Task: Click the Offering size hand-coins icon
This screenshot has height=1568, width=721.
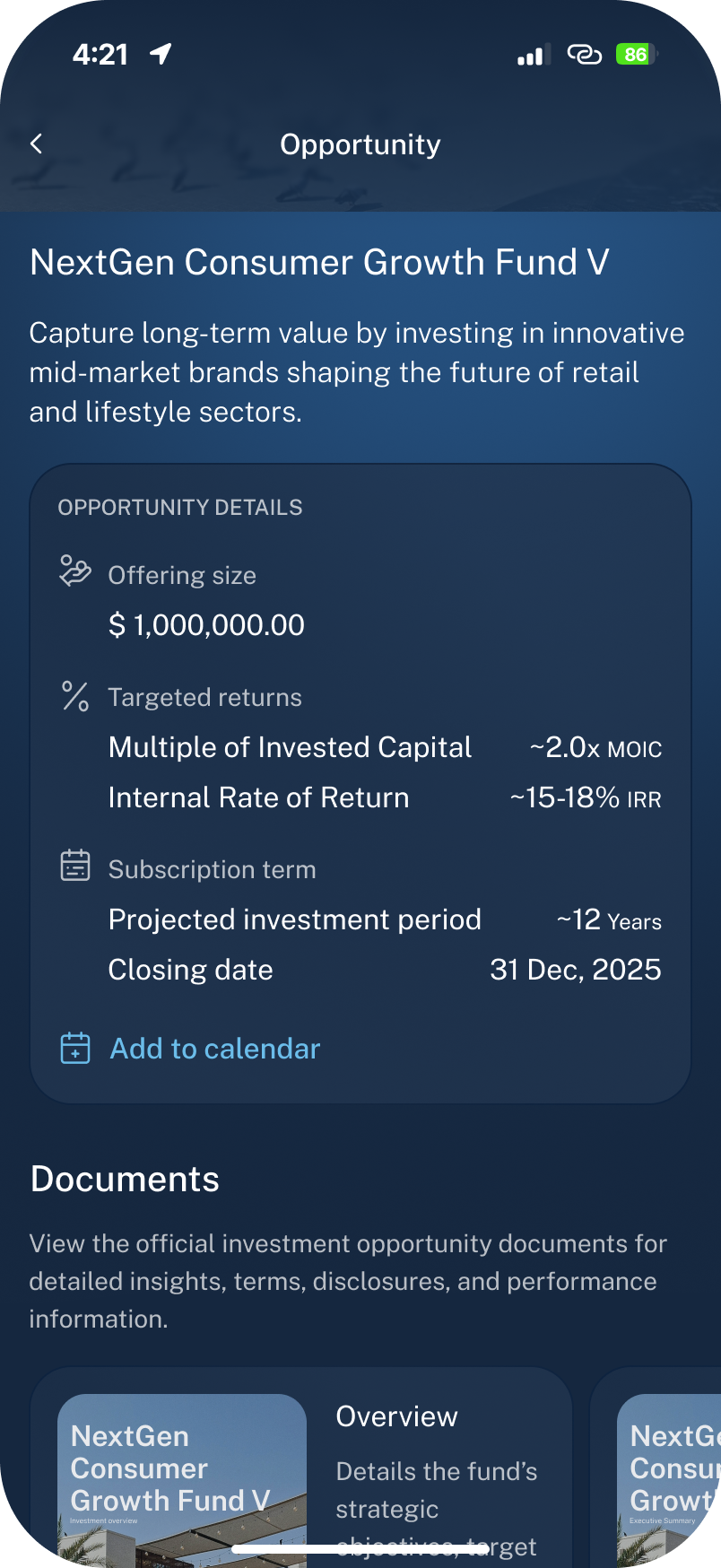Action: click(75, 571)
